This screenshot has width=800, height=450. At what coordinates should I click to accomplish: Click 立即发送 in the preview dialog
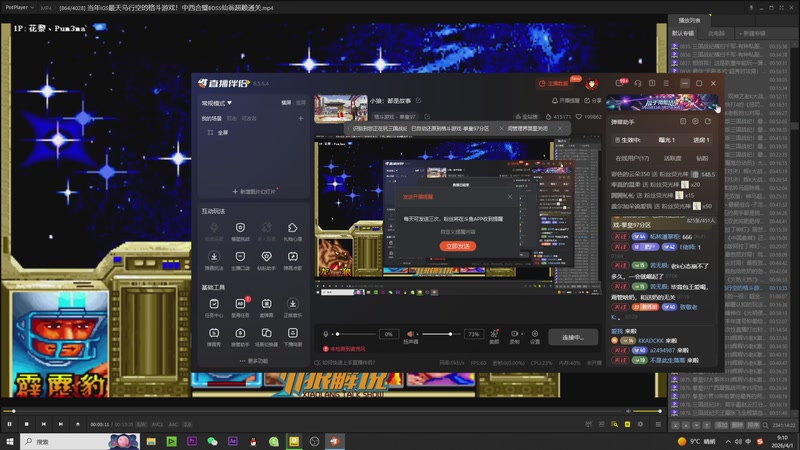458,246
